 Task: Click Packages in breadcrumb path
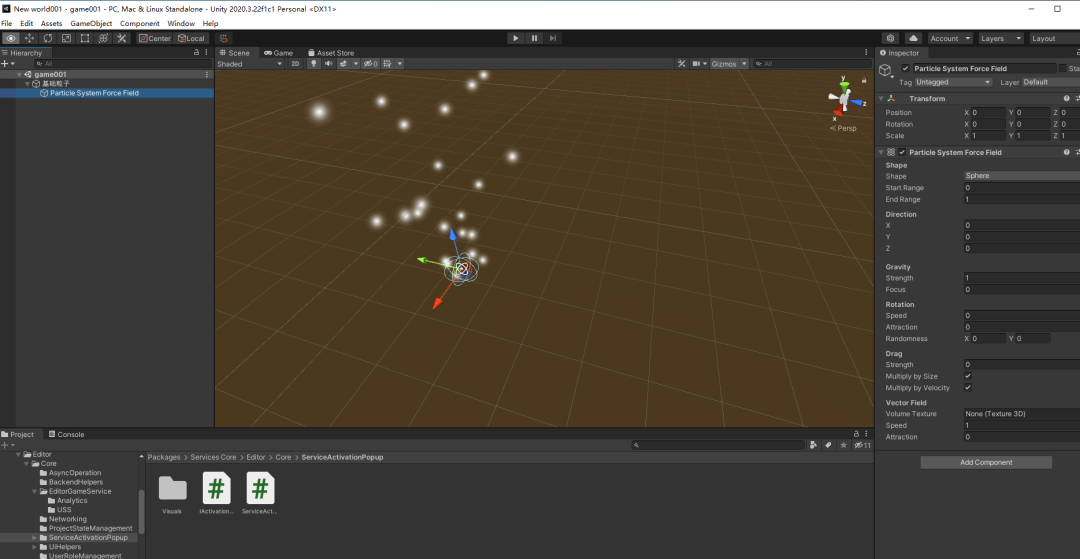(x=164, y=457)
